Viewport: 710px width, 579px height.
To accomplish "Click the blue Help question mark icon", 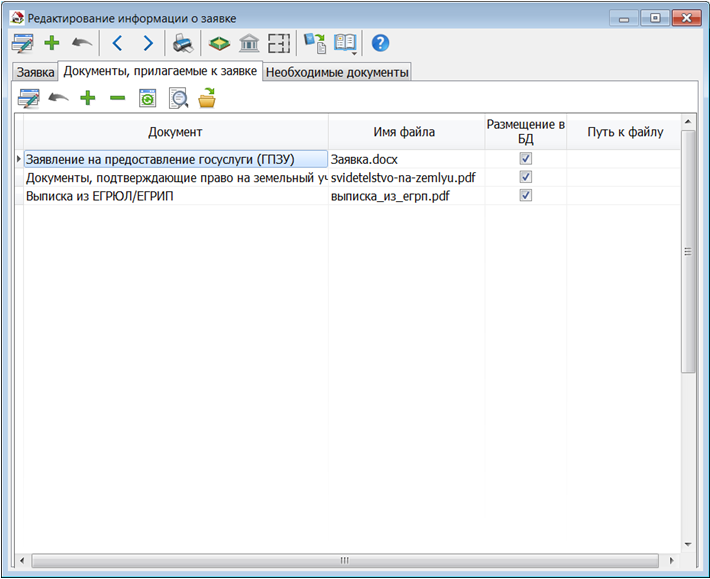I will click(x=380, y=43).
